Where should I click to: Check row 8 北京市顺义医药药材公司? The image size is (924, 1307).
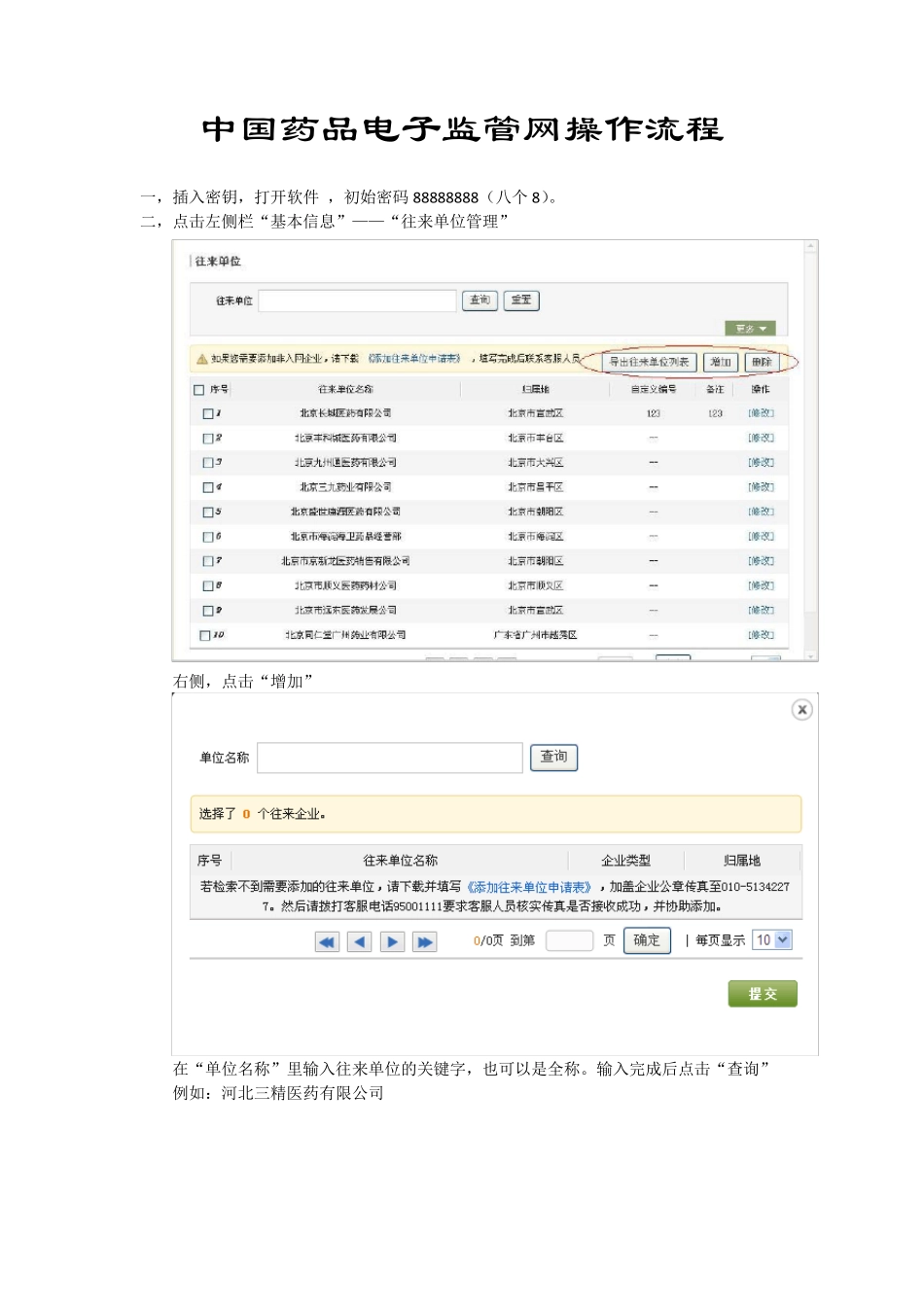click(207, 586)
